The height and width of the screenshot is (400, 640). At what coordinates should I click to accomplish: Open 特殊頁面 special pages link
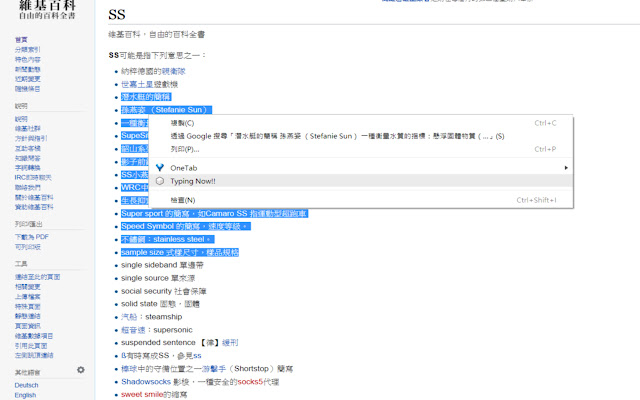coord(27,306)
